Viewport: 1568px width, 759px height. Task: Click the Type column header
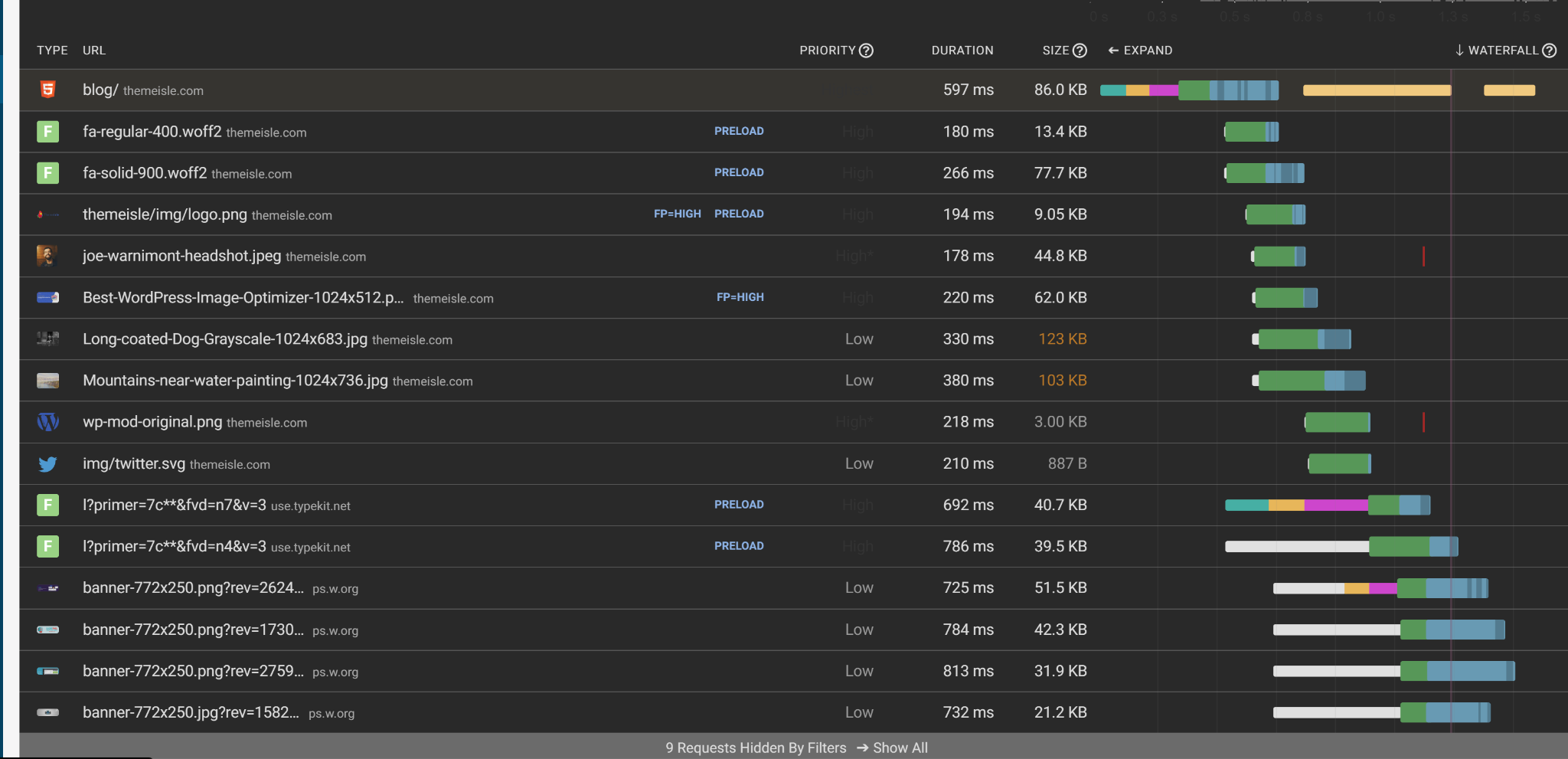coord(52,51)
